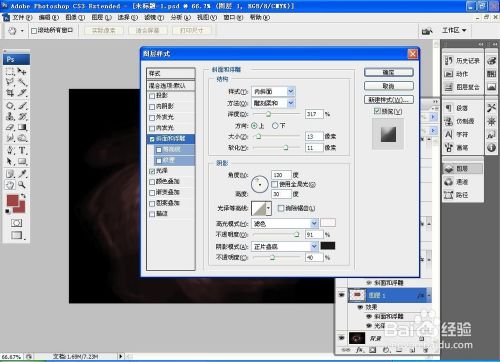Viewport: 500px width, 362px height.
Task: Select the Slice tool
Action: [x=22, y=93]
